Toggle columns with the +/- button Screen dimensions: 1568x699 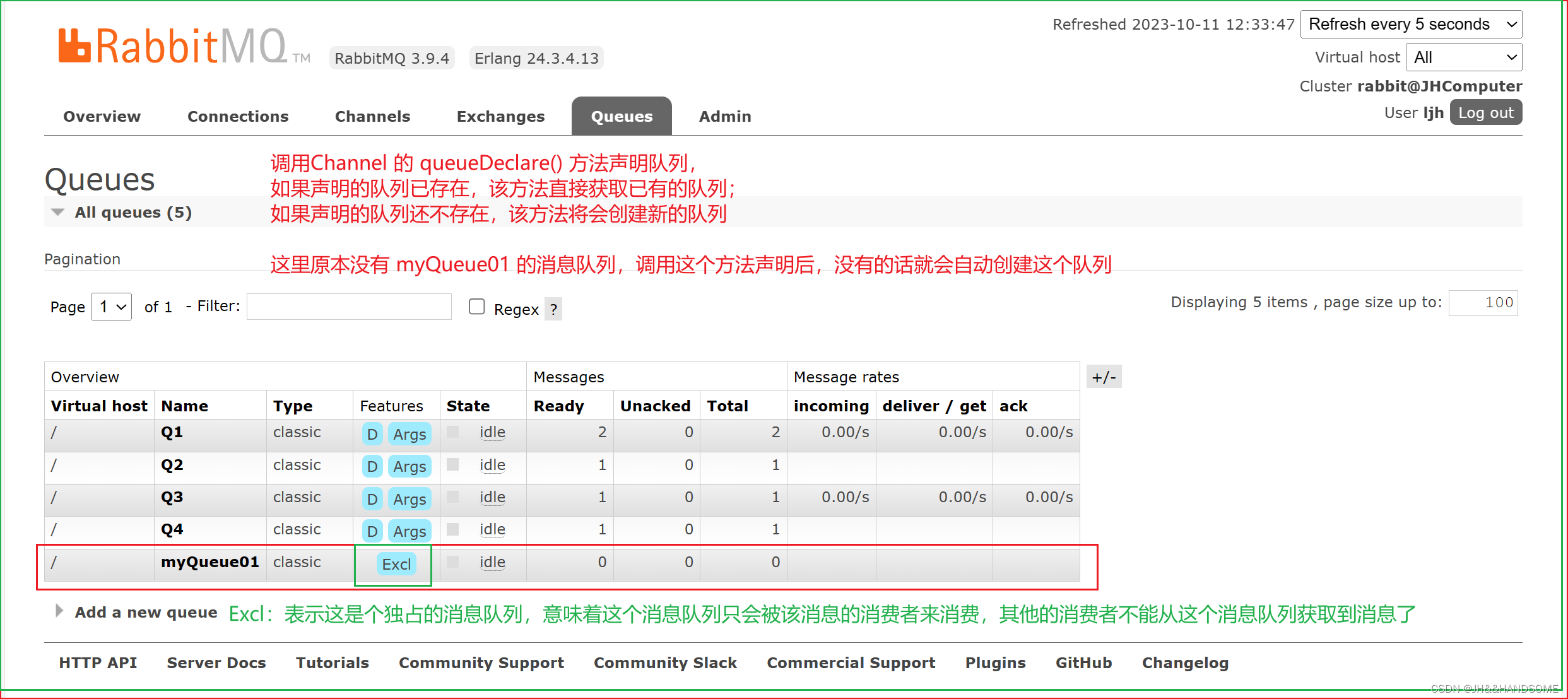click(1104, 377)
